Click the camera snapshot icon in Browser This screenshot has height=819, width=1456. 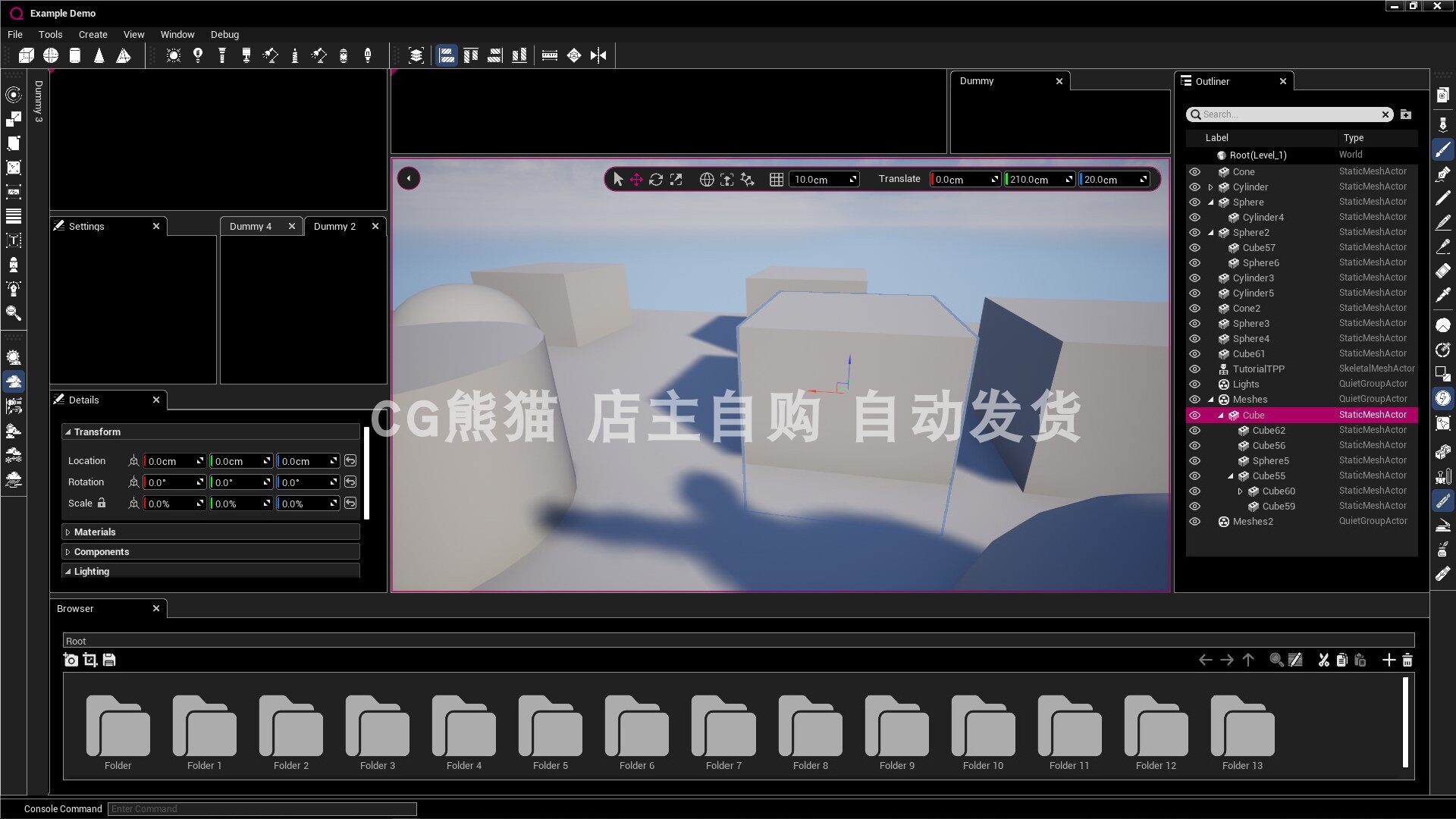[71, 660]
